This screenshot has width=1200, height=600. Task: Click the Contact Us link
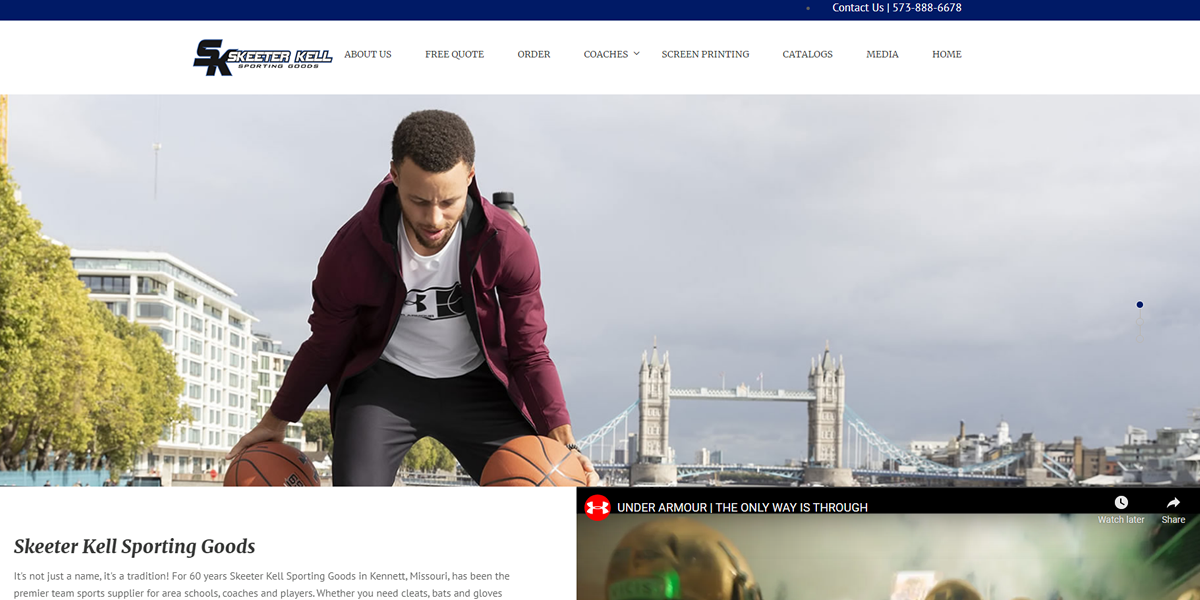(858, 8)
